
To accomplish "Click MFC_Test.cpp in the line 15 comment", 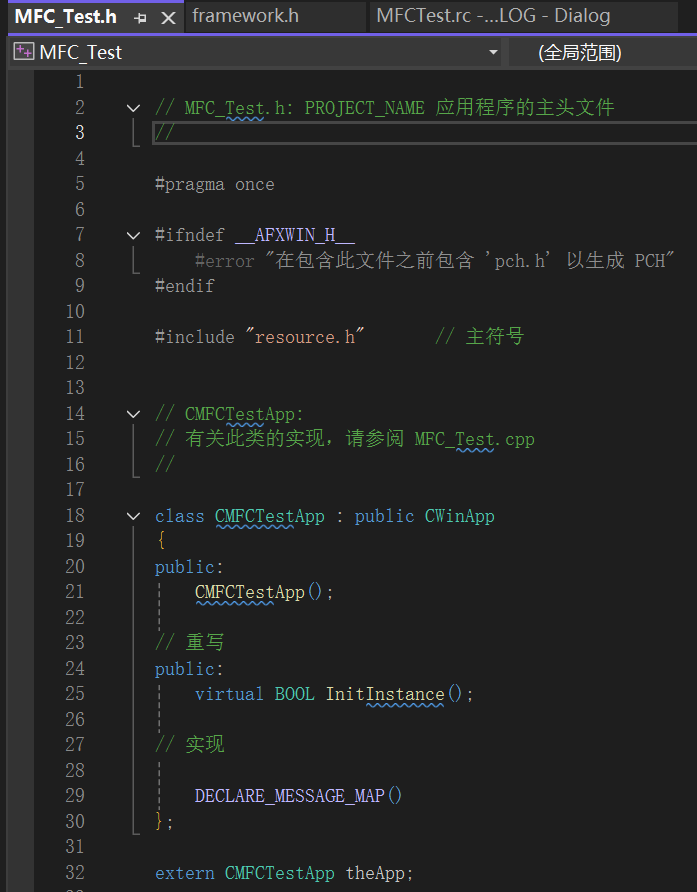I will click(475, 439).
